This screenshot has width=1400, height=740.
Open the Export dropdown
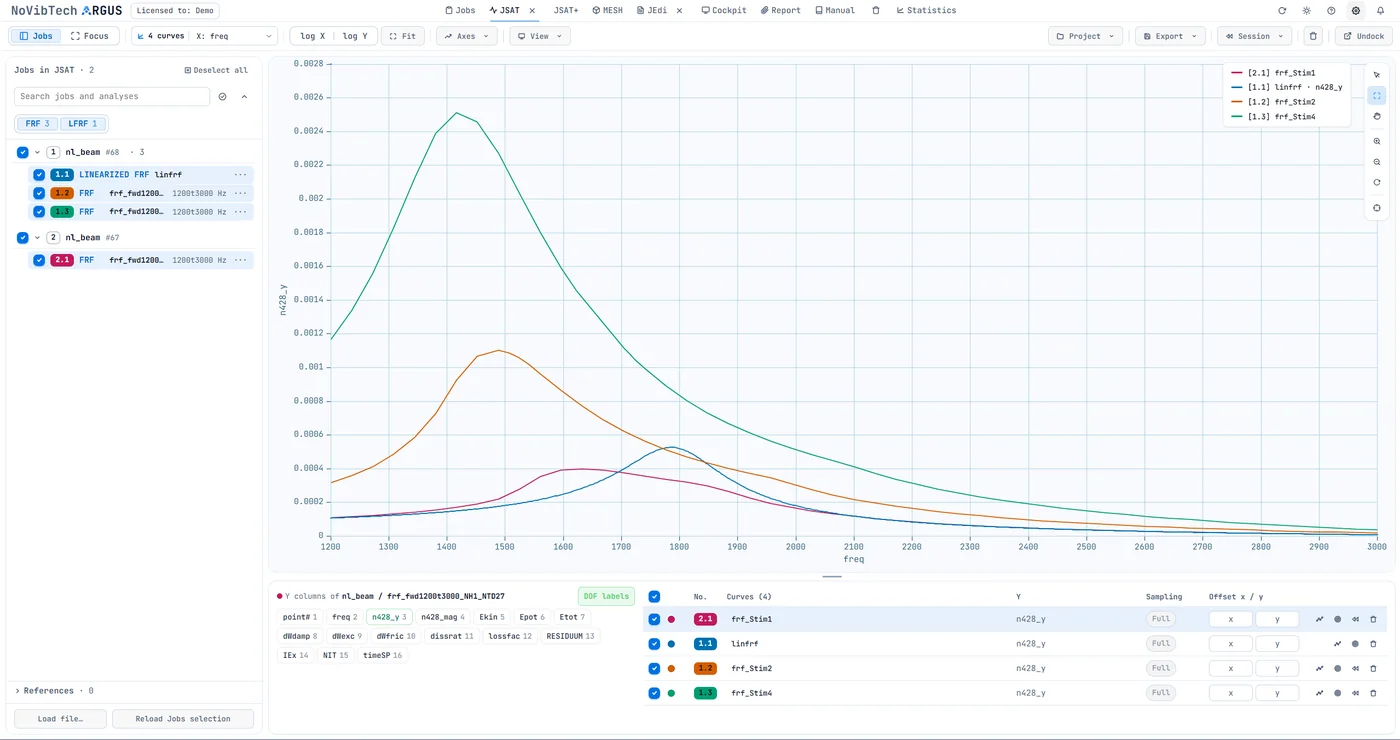tap(1170, 36)
